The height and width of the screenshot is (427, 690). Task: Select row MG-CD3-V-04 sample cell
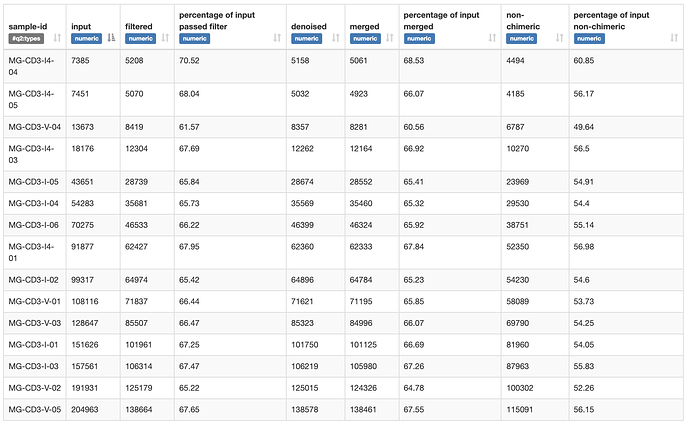tap(35, 127)
